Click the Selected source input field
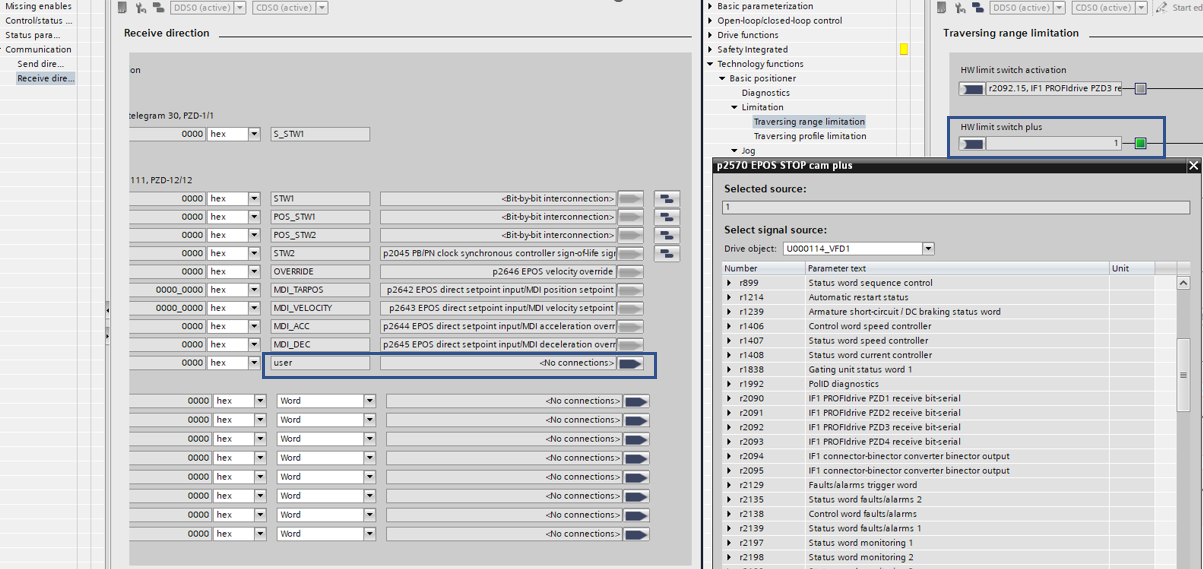 click(955, 207)
